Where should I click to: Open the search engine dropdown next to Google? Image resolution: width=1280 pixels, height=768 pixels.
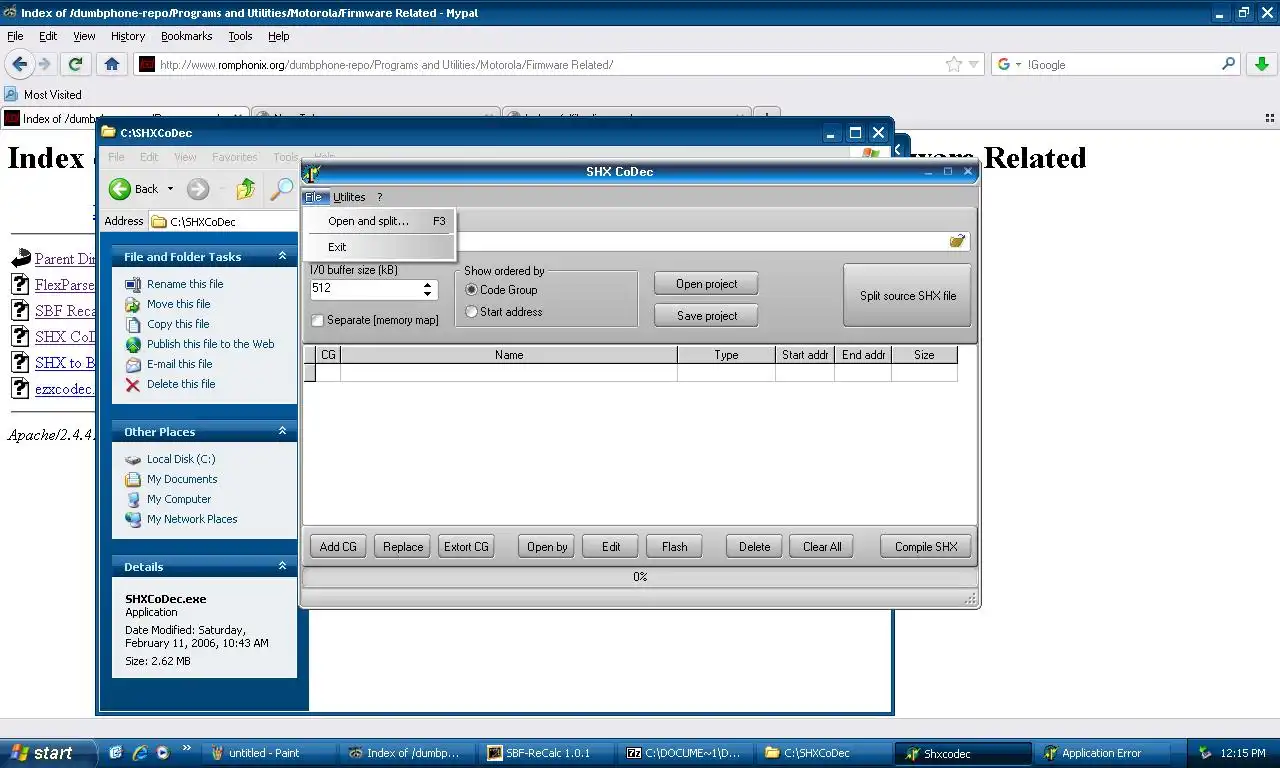tap(1018, 64)
